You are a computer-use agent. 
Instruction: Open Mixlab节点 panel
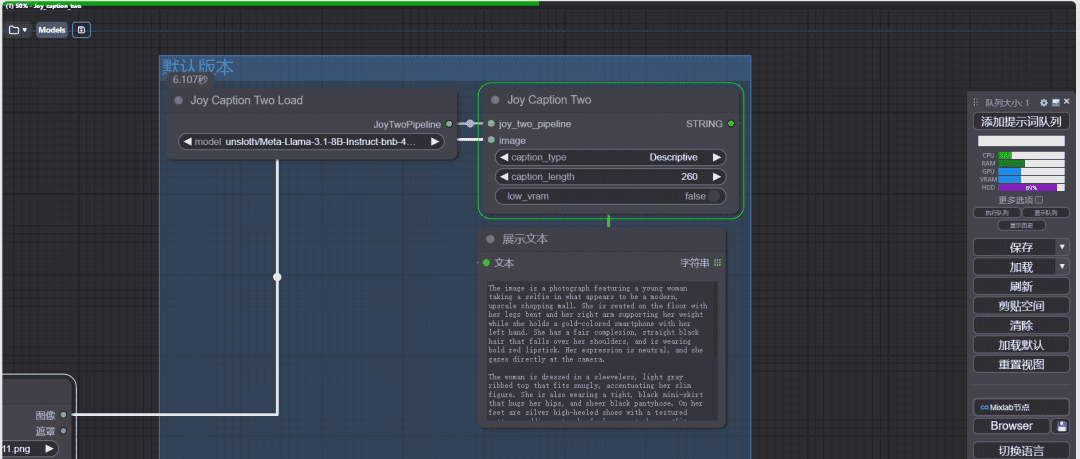pyautogui.click(x=1021, y=407)
